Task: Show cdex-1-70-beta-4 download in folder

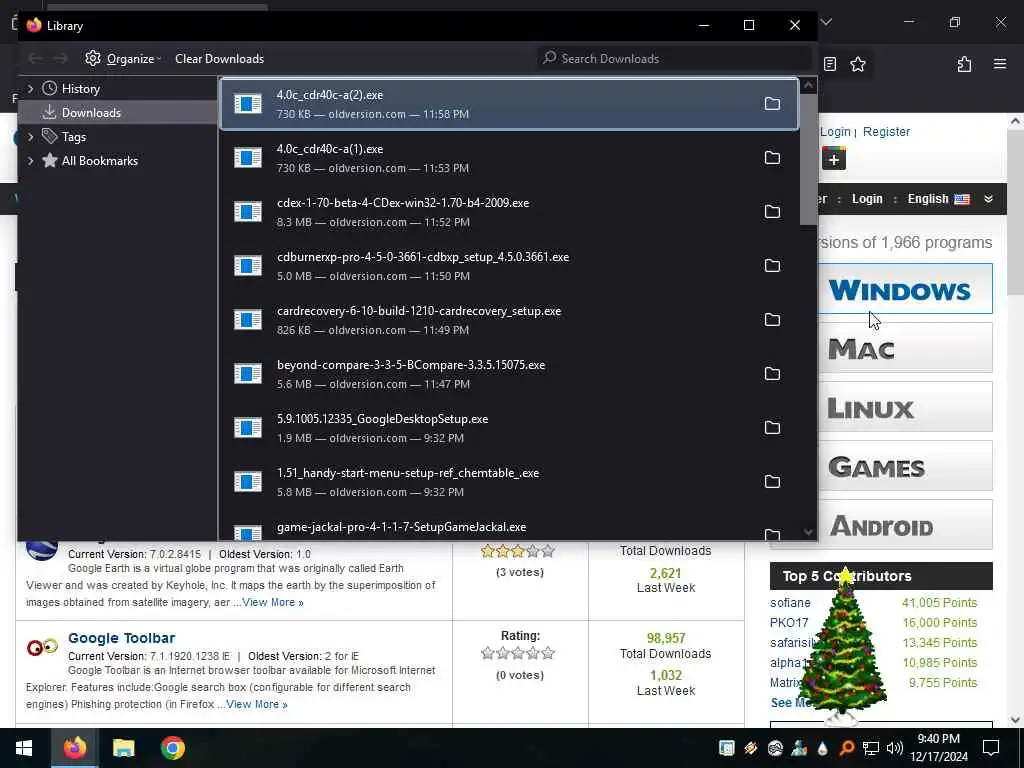Action: pos(772,212)
